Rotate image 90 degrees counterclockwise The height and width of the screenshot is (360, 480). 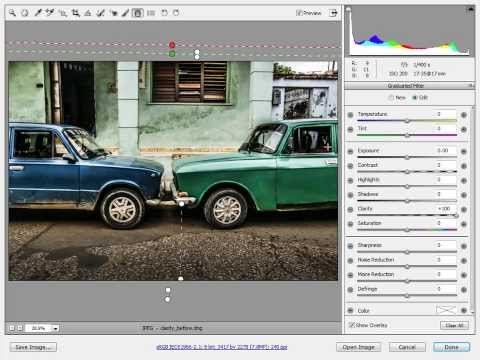click(x=164, y=13)
